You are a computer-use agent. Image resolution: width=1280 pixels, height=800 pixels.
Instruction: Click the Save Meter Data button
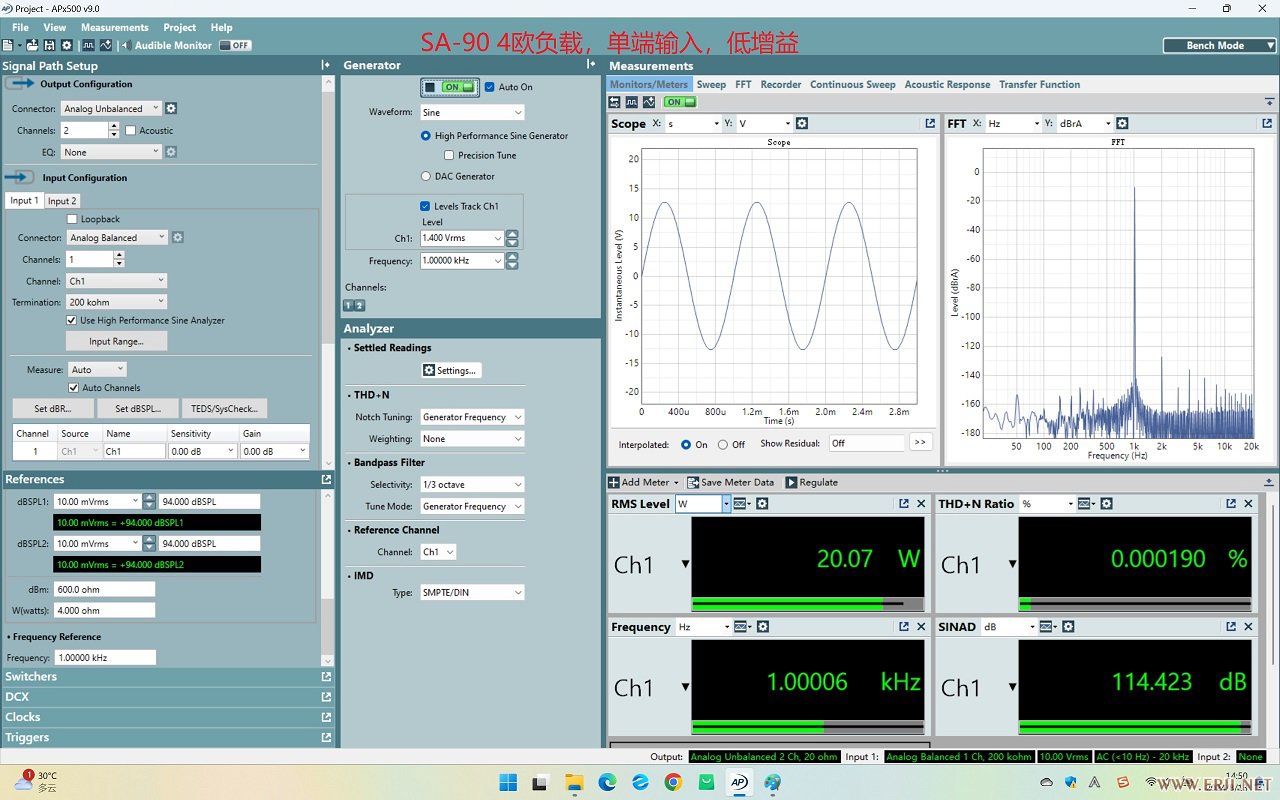730,482
